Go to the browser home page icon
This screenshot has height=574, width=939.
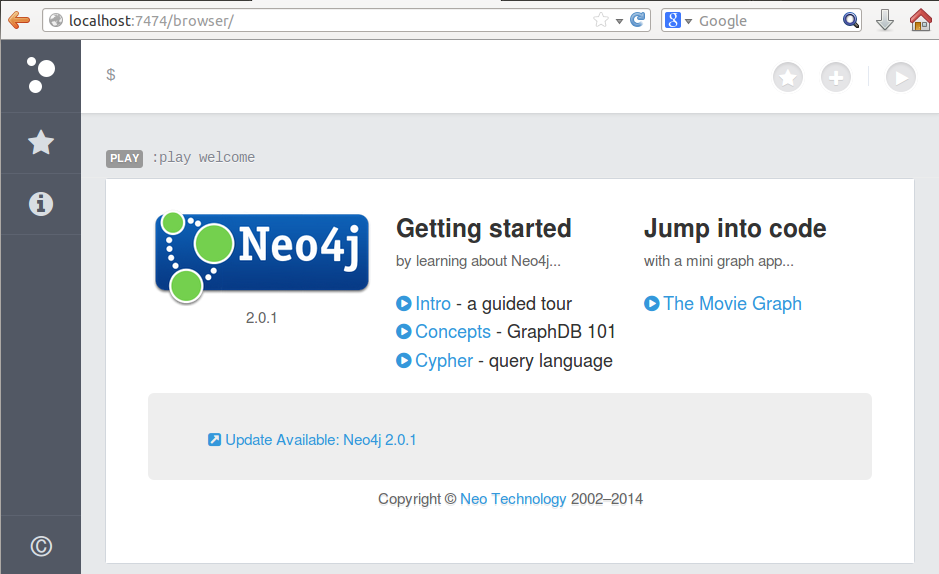pos(920,20)
